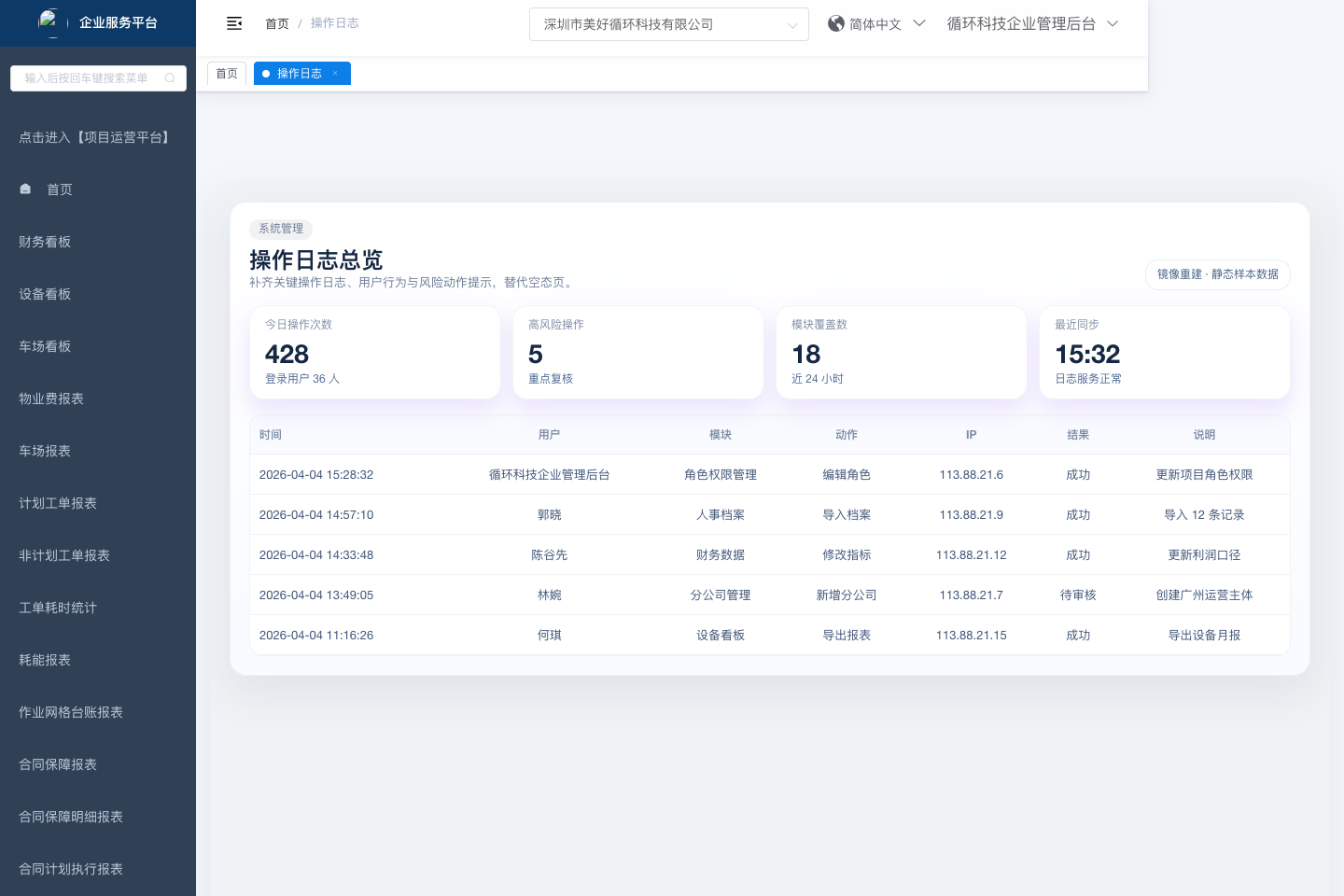Select the 高风险操作 stat card
This screenshot has width=1344, height=896.
coord(638,352)
